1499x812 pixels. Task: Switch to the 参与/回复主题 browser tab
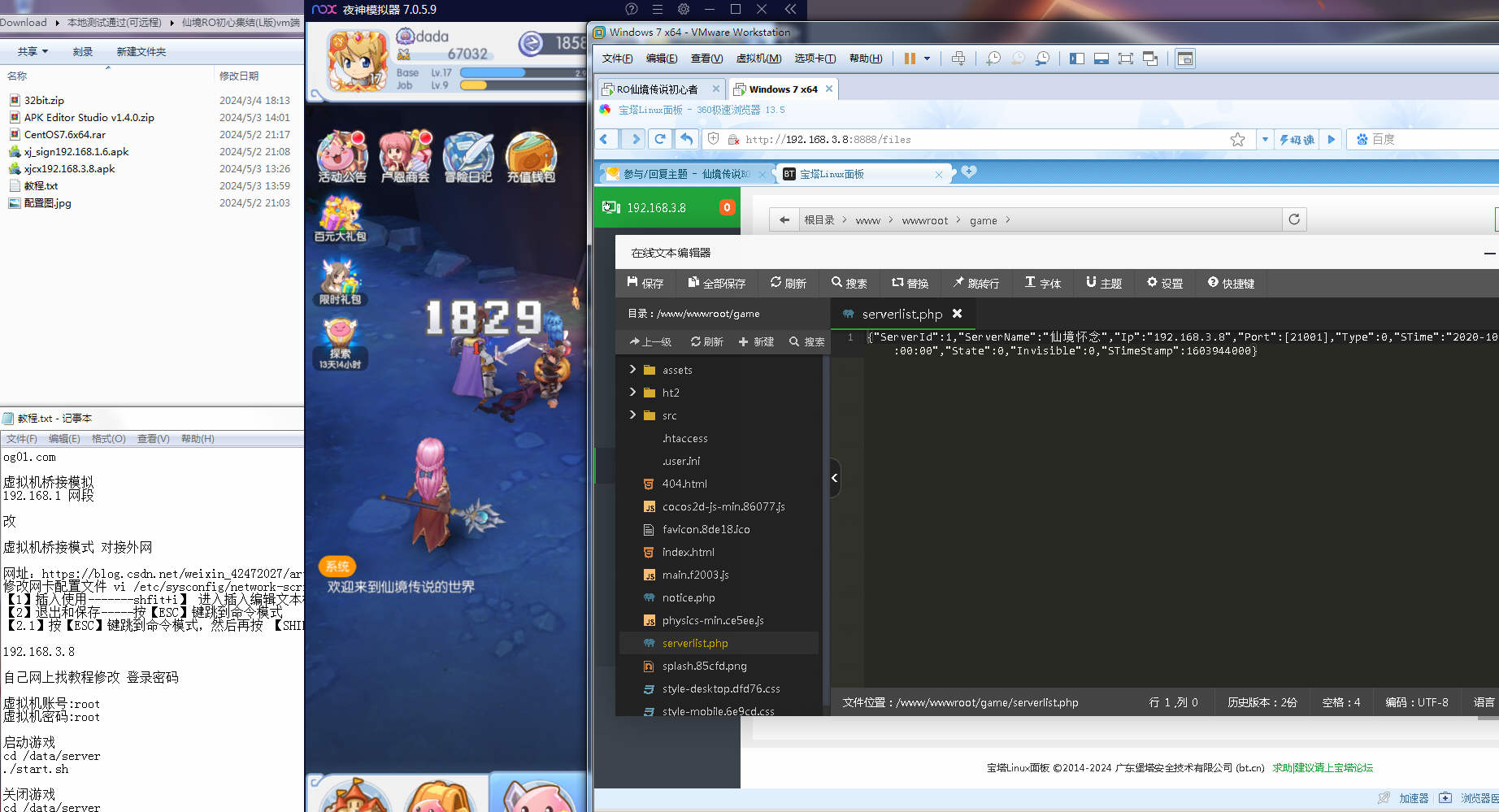coord(686,174)
